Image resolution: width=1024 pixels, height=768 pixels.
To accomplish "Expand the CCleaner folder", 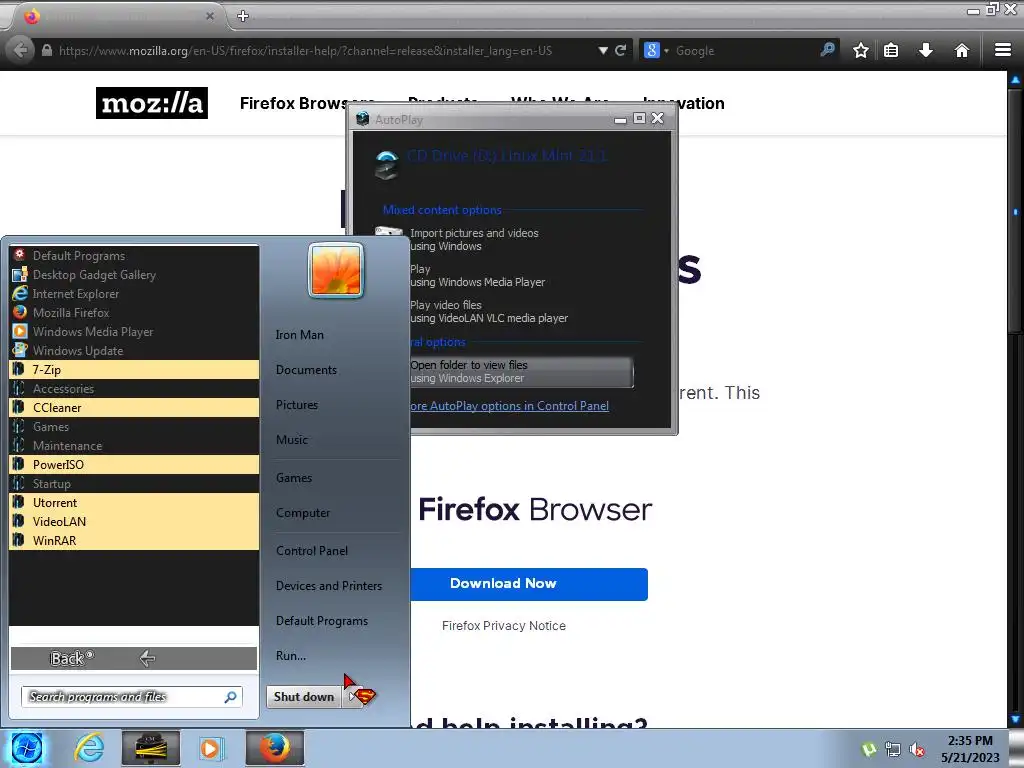I will 134,408.
